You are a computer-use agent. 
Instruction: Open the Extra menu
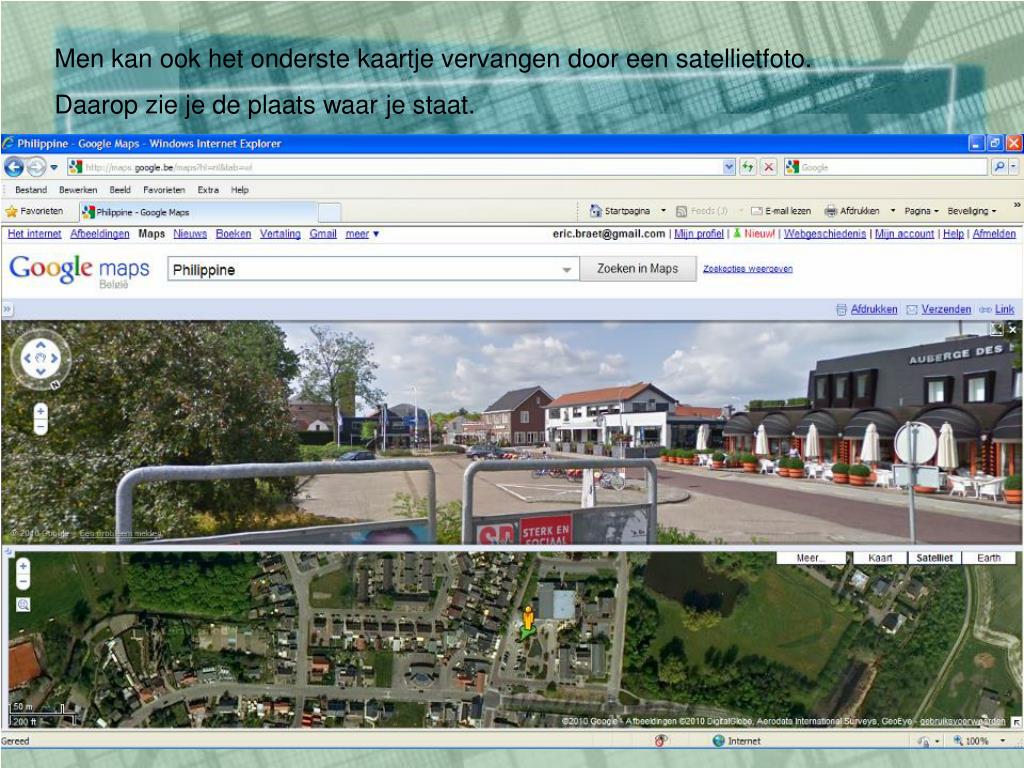pos(208,190)
